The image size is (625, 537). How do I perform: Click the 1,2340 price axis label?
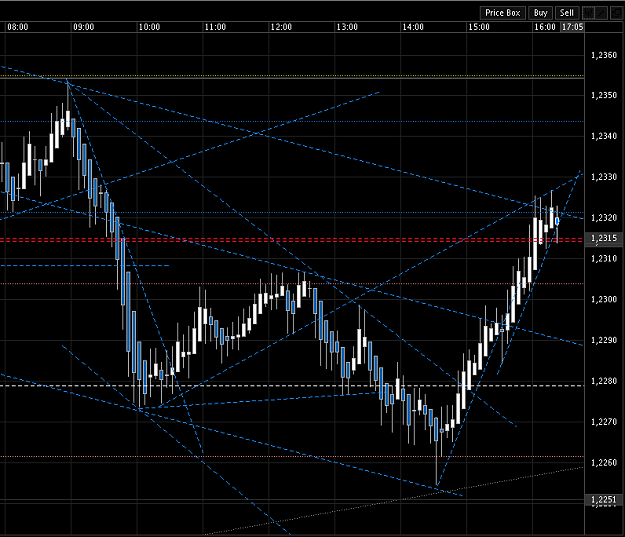pyautogui.click(x=604, y=136)
